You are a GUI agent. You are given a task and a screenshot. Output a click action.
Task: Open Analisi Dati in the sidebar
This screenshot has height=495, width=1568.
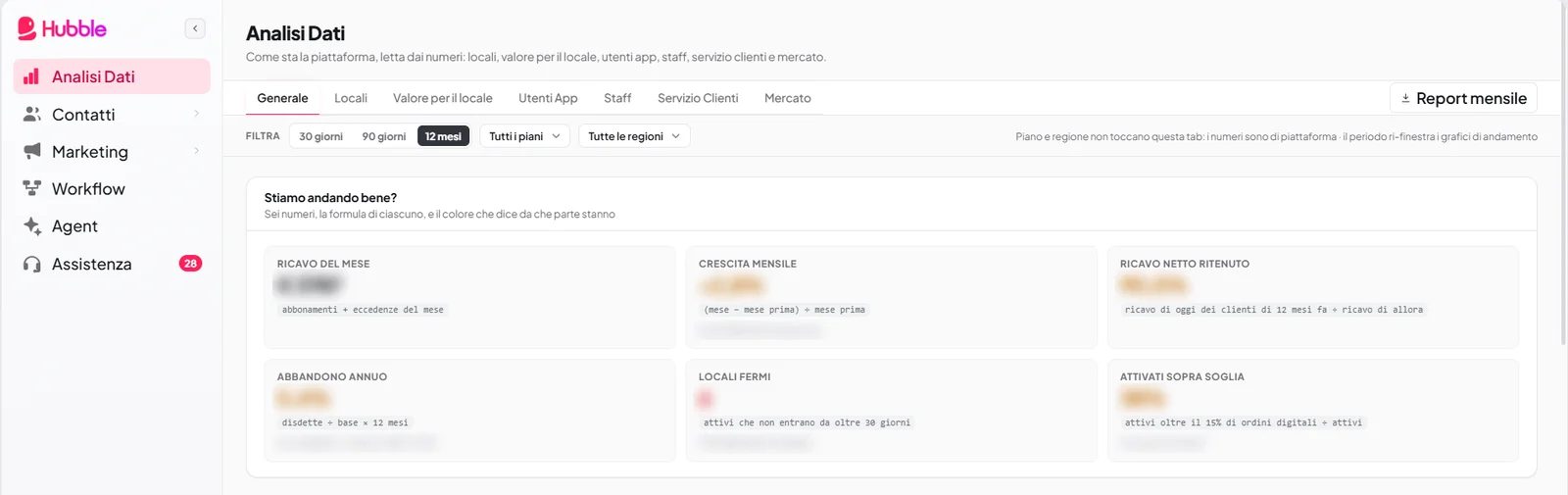112,76
